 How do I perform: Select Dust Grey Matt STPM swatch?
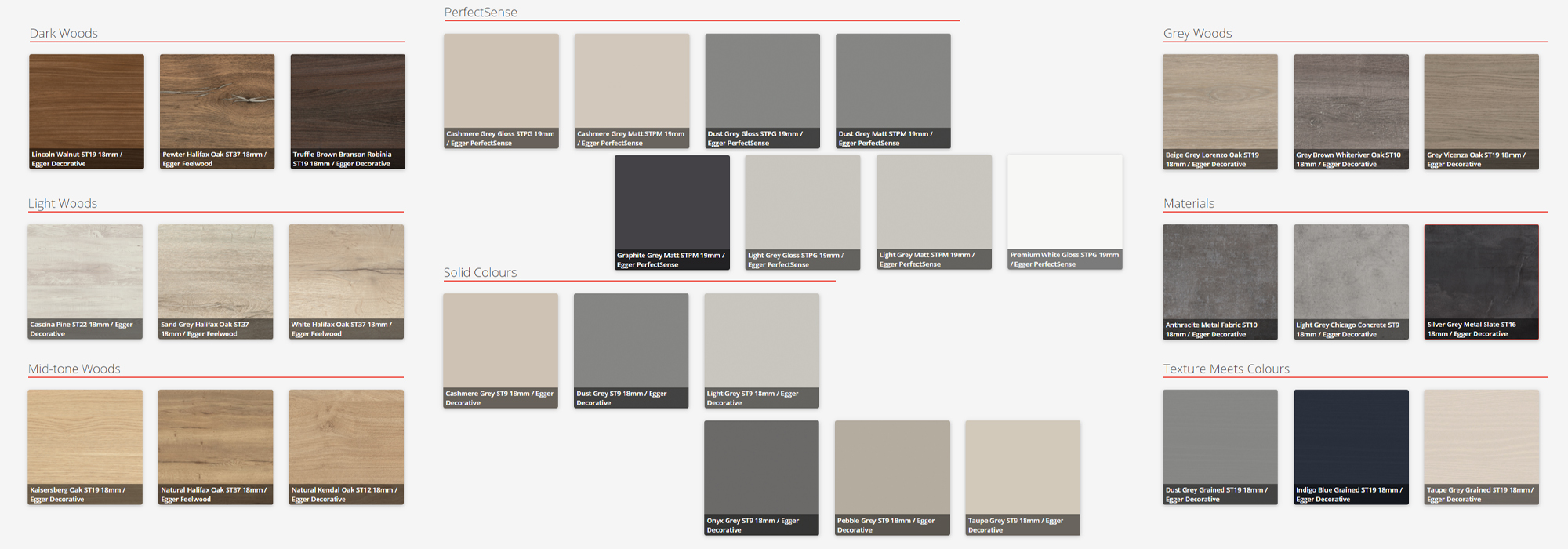point(894,91)
